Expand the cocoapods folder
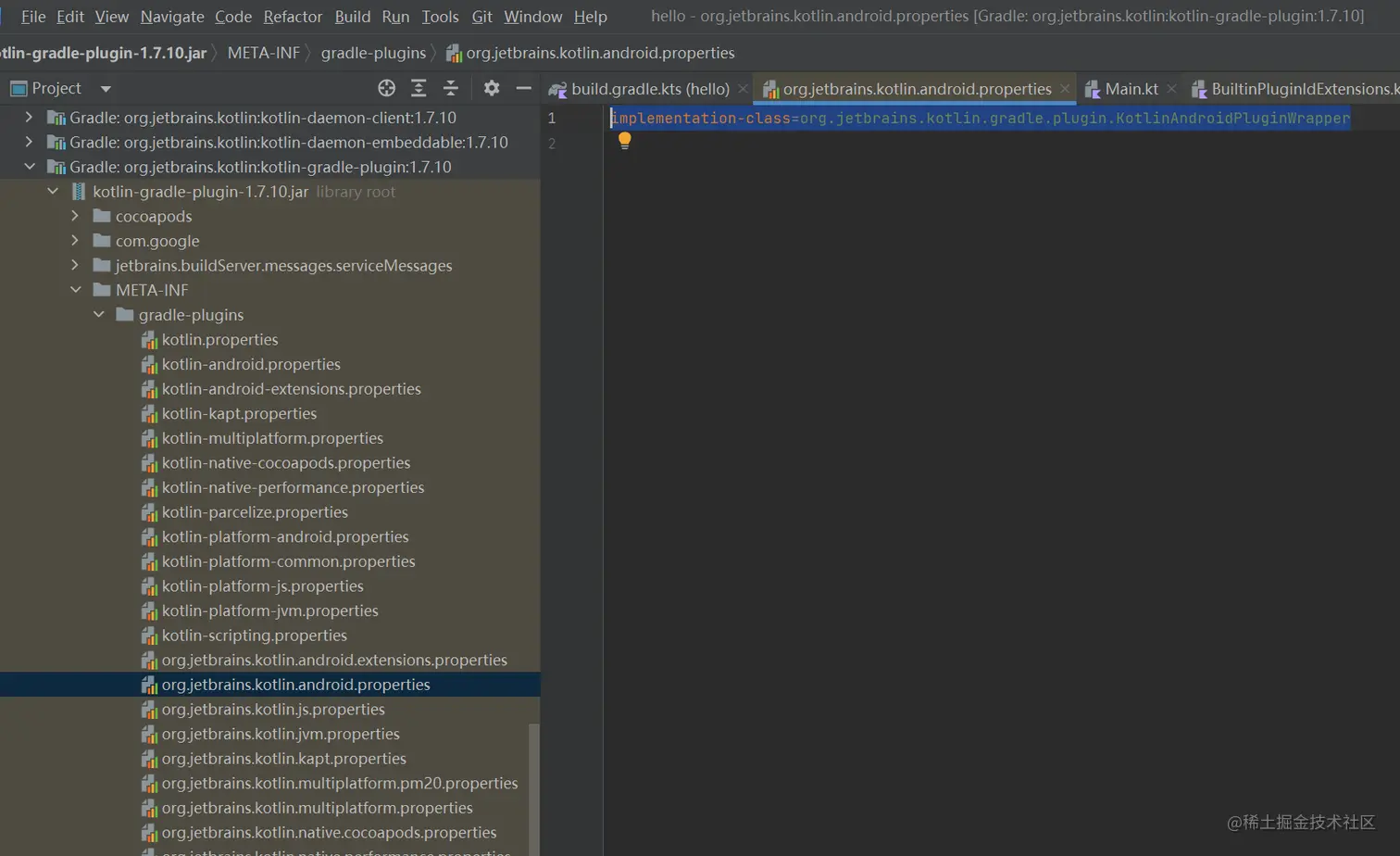The height and width of the screenshot is (856, 1400). click(x=75, y=216)
